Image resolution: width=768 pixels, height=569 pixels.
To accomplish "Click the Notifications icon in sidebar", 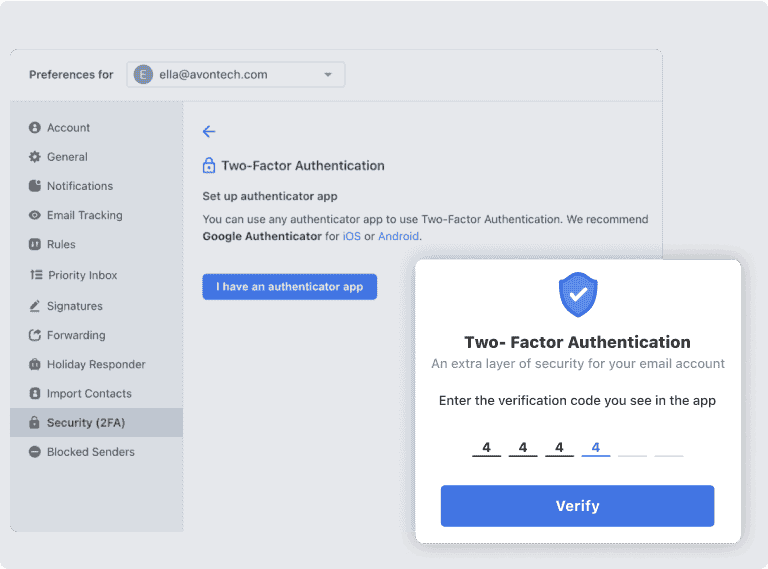I will click(x=35, y=186).
